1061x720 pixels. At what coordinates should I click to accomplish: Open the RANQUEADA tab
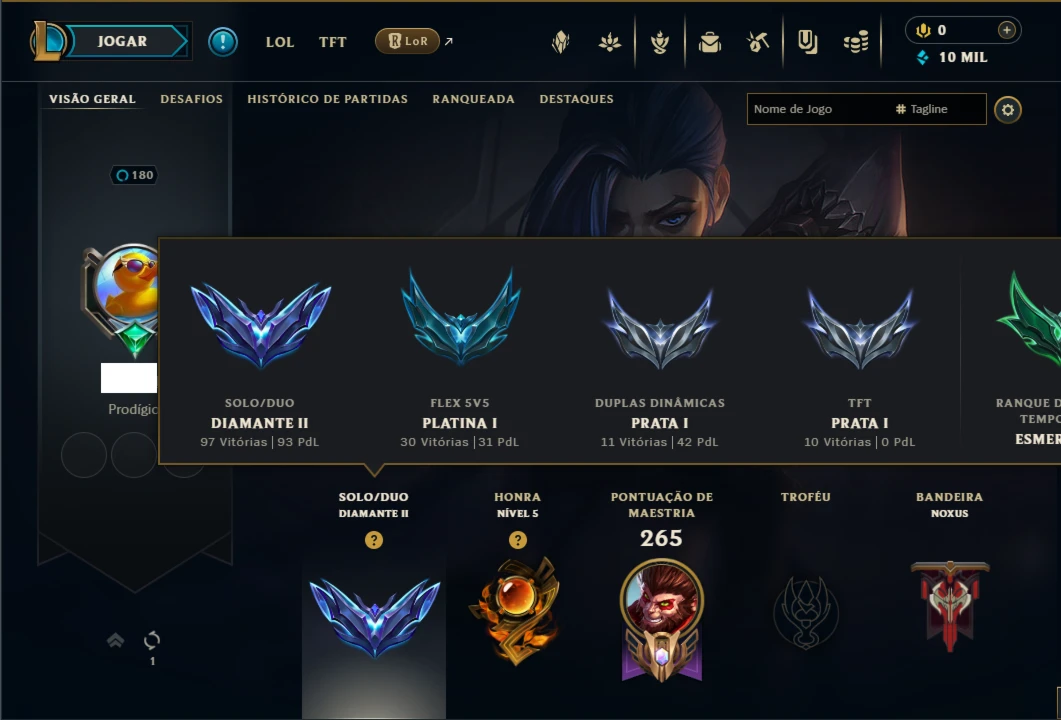coord(474,99)
